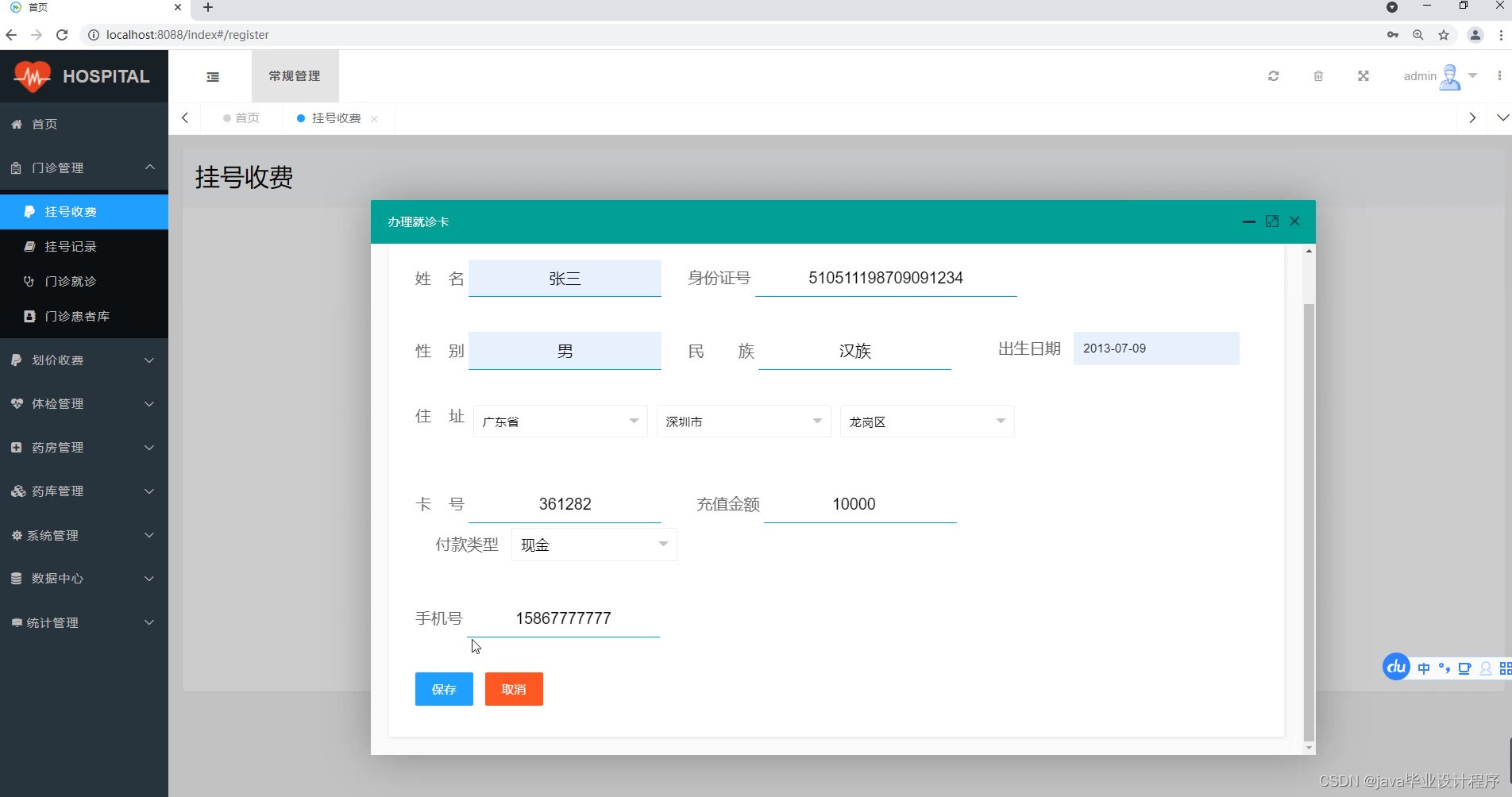Switch to the 首页 page tab
Viewport: 1512px width, 797px height.
[241, 118]
